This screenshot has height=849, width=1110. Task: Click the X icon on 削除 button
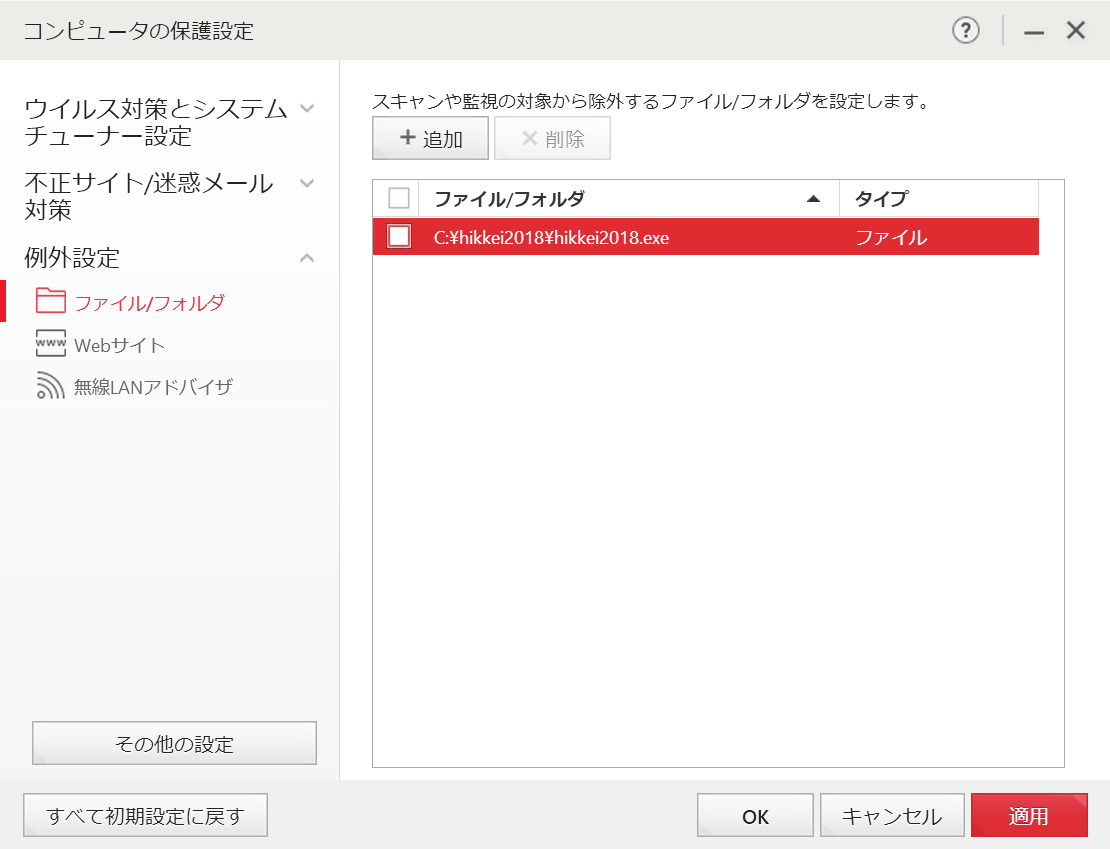point(529,138)
